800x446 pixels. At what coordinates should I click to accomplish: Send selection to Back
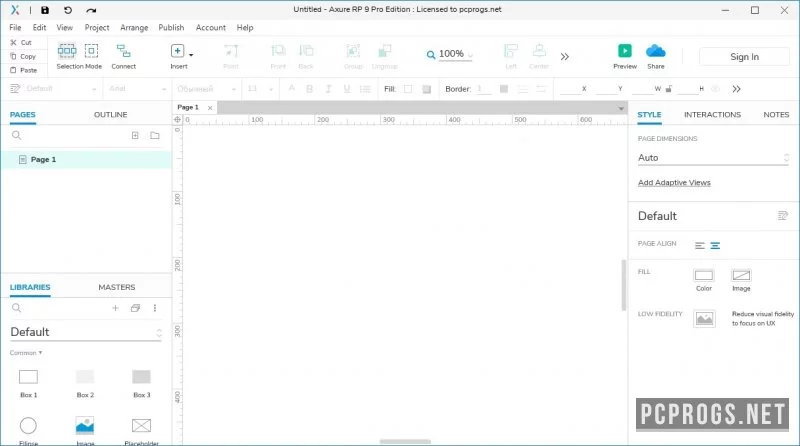pyautogui.click(x=306, y=55)
